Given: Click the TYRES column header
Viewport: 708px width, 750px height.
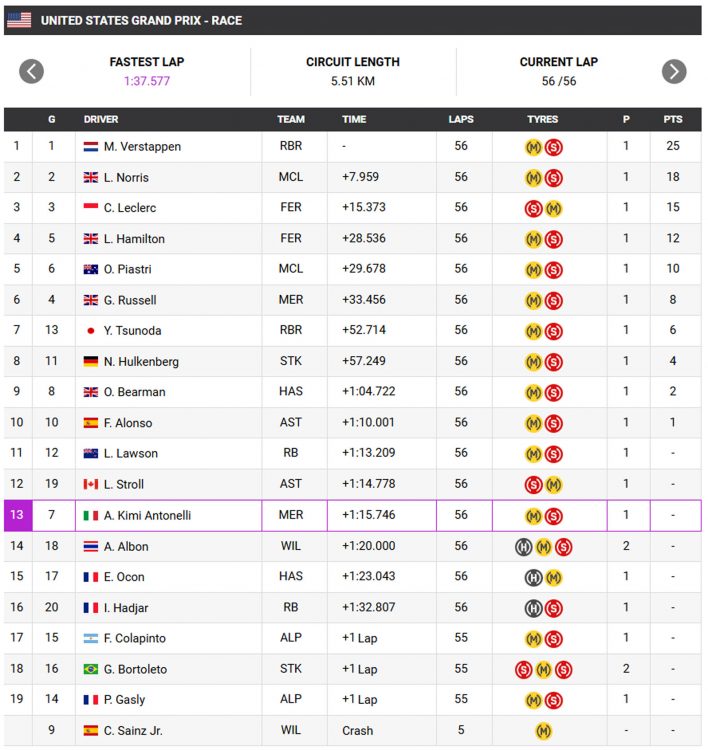Looking at the screenshot, I should (543, 119).
